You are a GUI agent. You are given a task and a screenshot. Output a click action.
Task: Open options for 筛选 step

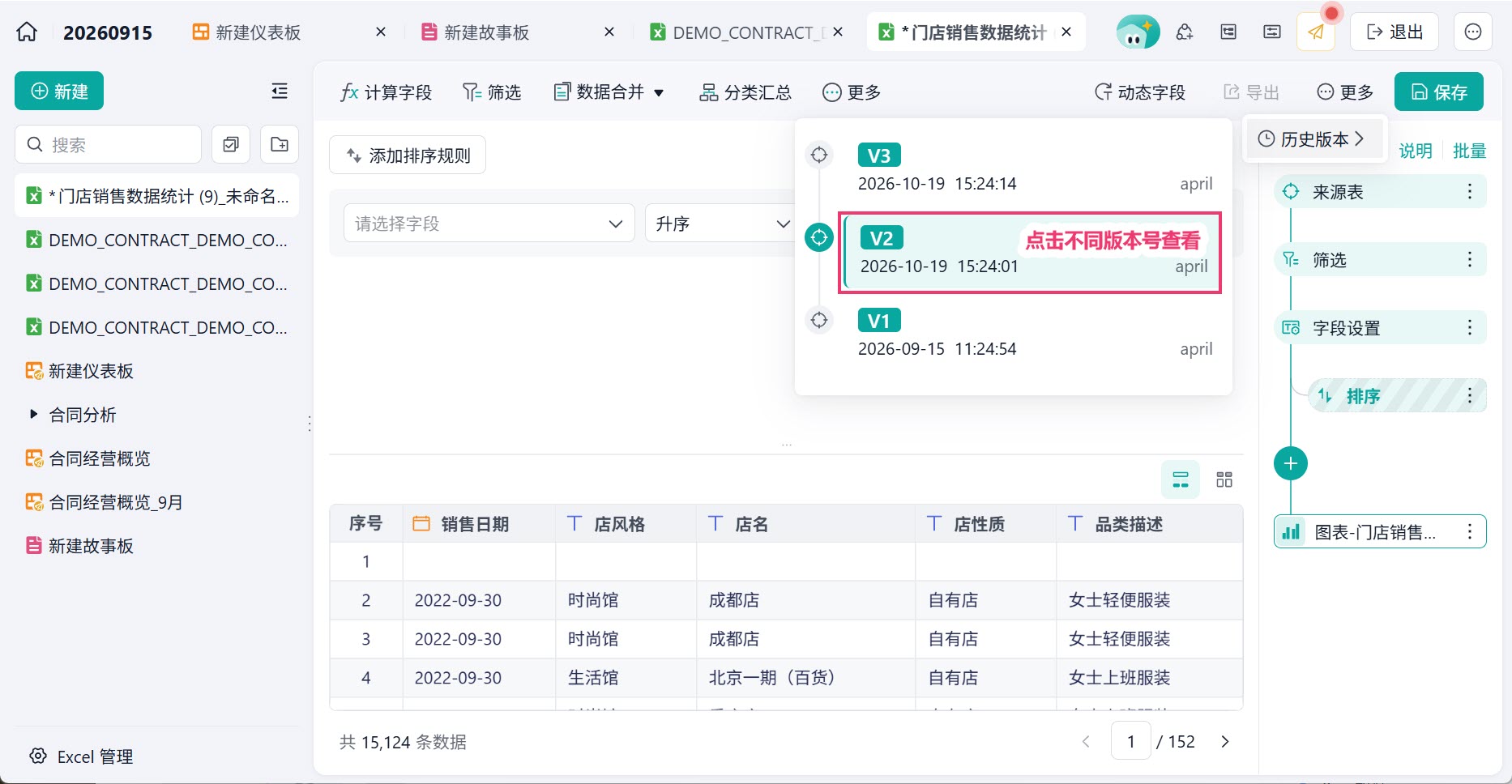(x=1470, y=260)
